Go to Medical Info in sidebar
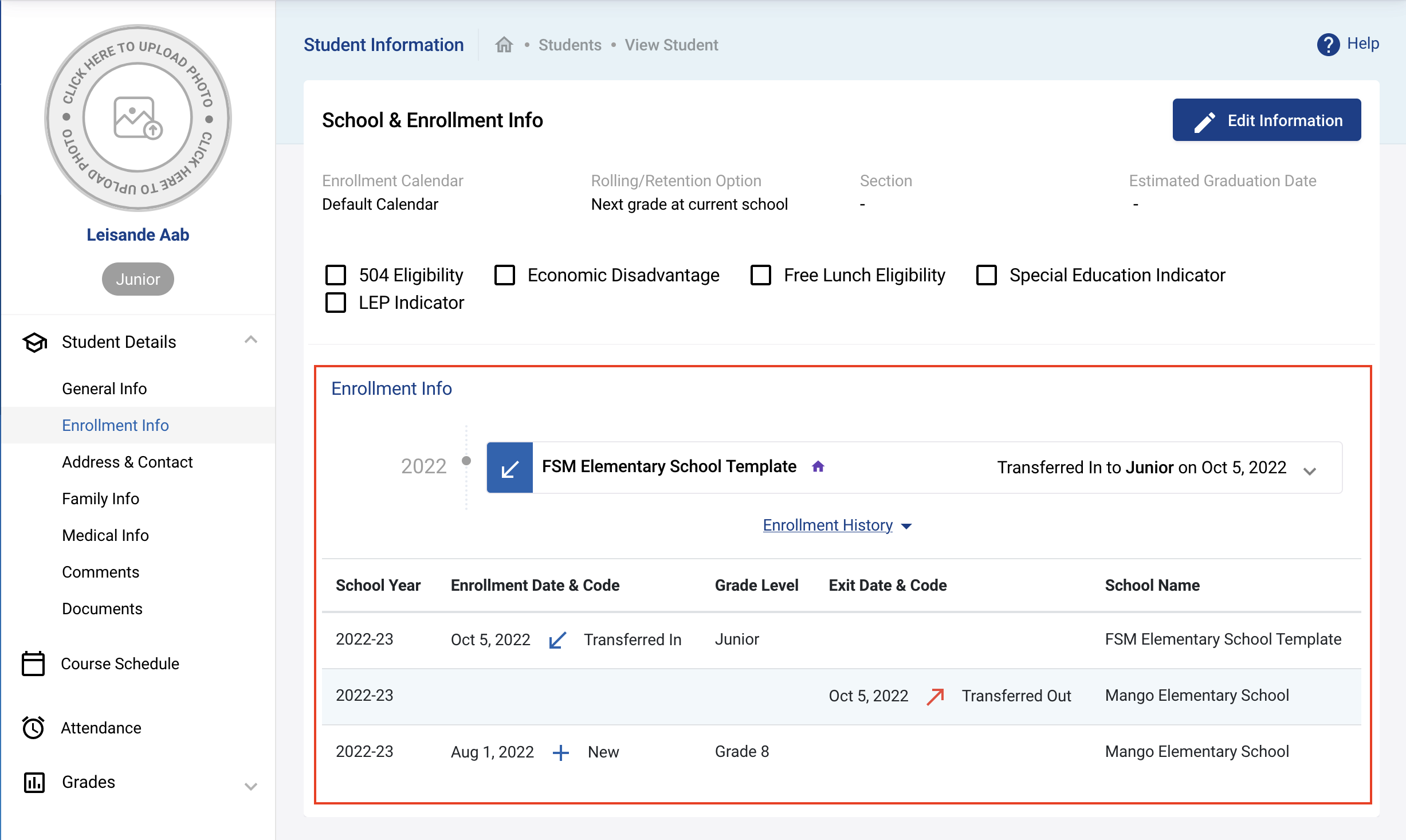This screenshot has width=1406, height=840. [105, 535]
